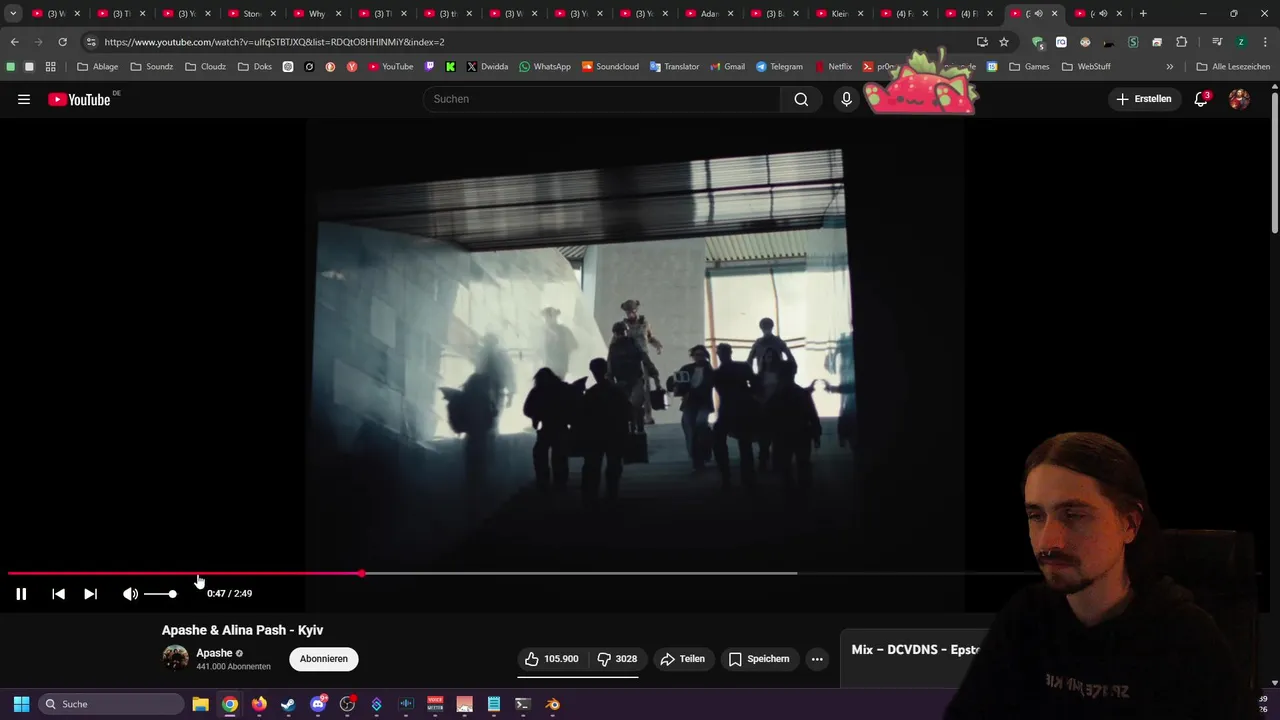Open the browser extensions puzzle icon
This screenshot has height=720, width=1280.
coord(1181,42)
